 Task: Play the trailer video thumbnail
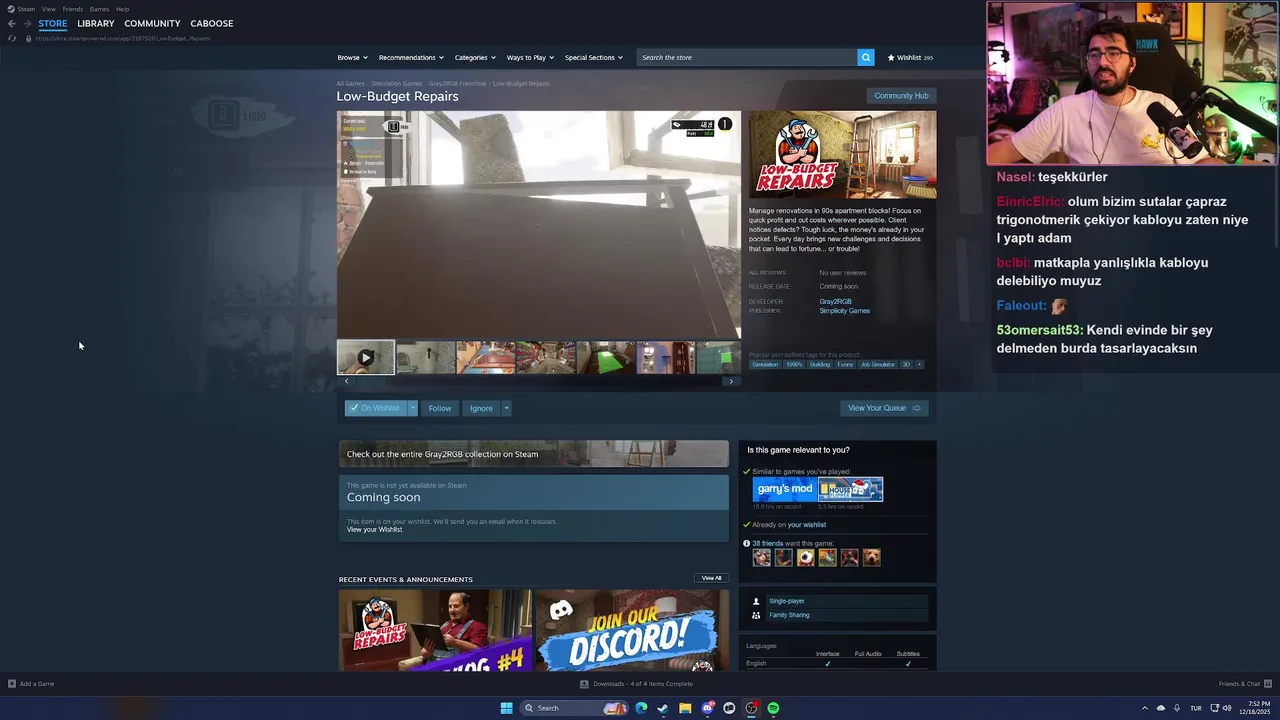click(x=366, y=357)
